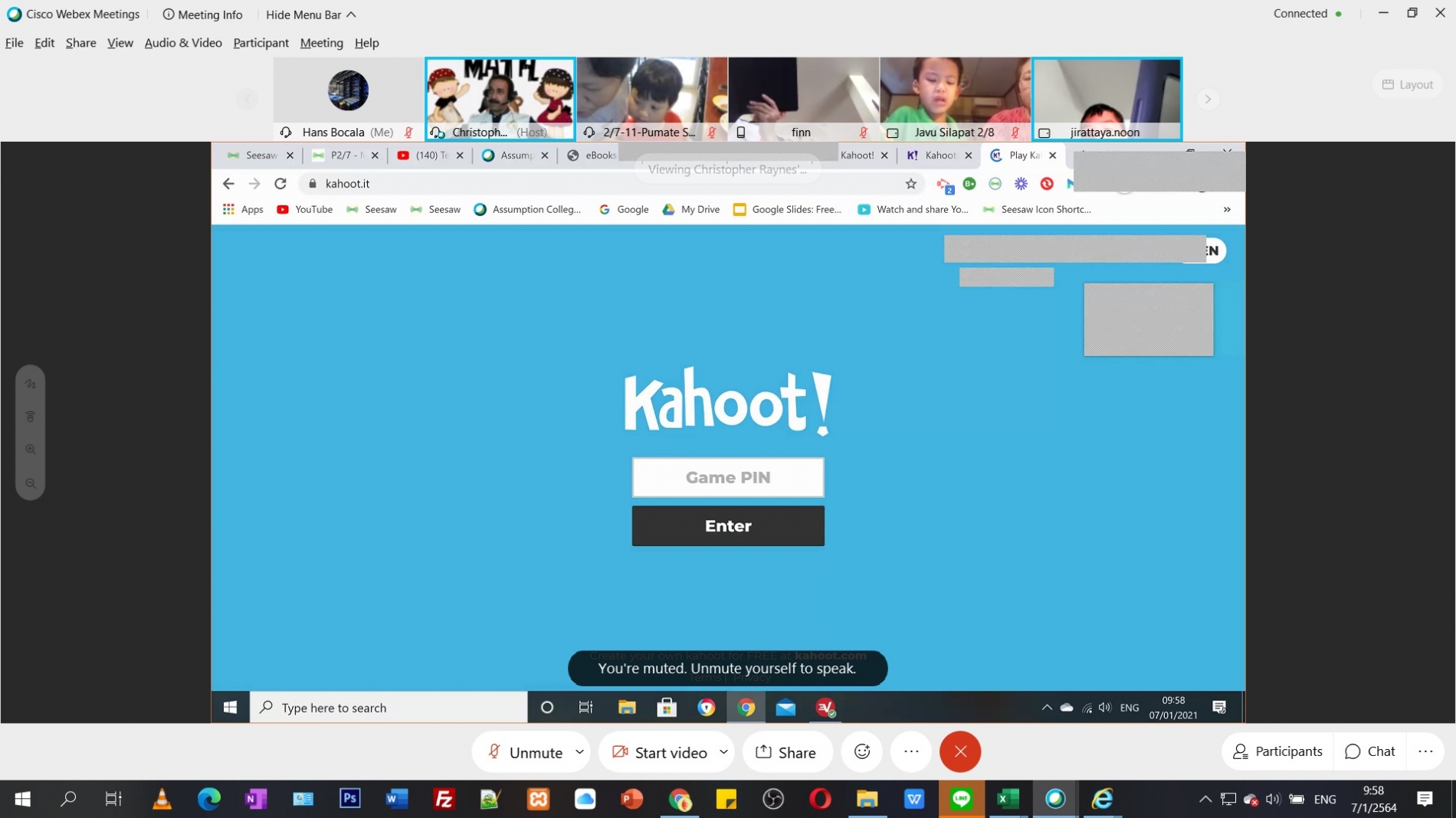This screenshot has height=818, width=1456.
Task: Open Sticky Notes from taskbar
Action: click(x=726, y=799)
